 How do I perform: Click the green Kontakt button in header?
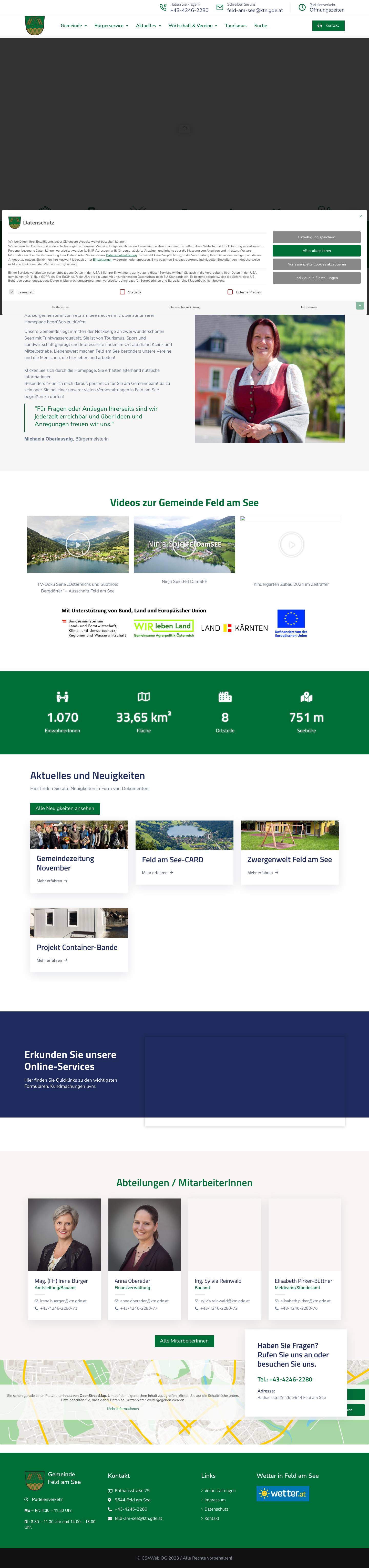328,26
